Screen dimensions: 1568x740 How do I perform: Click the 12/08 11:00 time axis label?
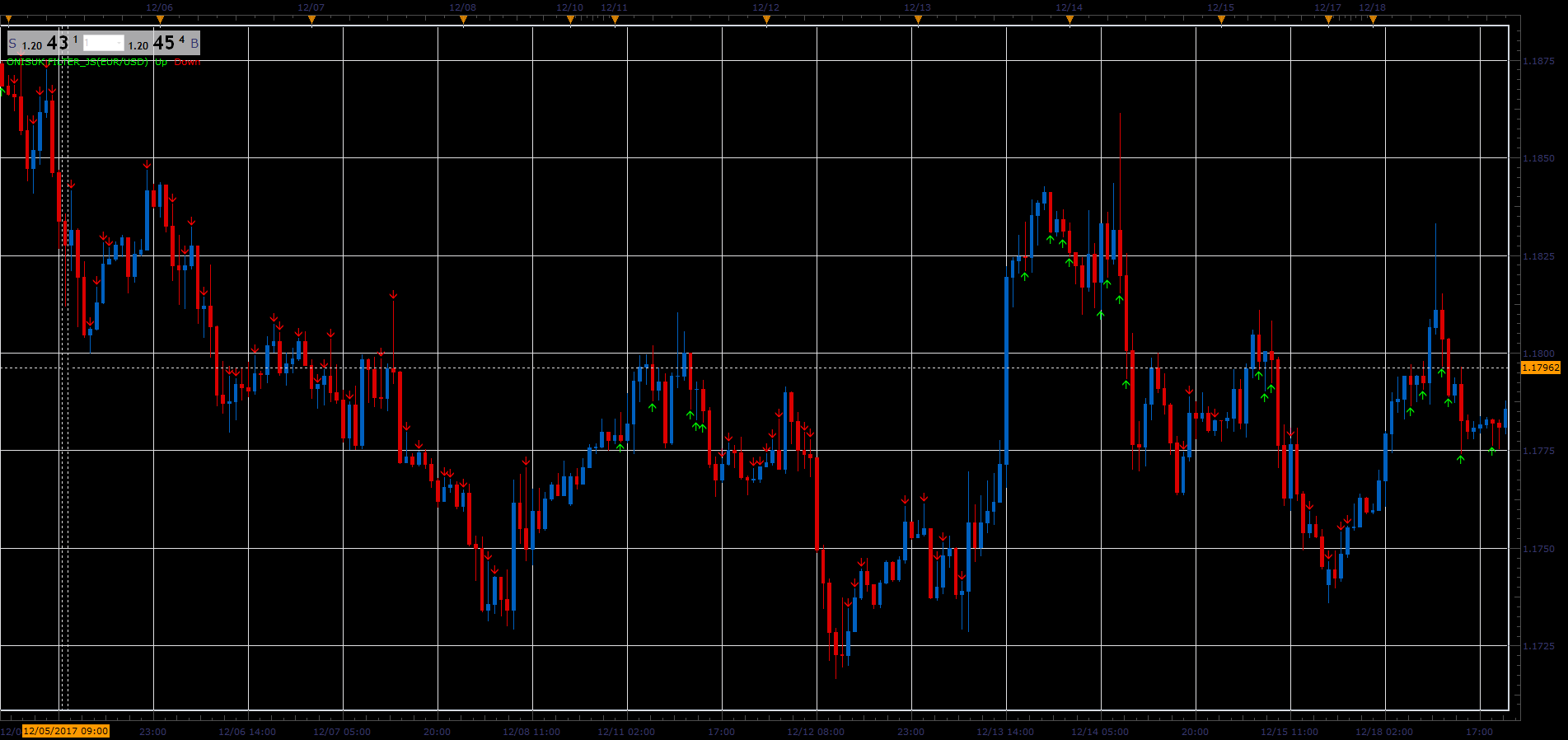click(x=531, y=732)
